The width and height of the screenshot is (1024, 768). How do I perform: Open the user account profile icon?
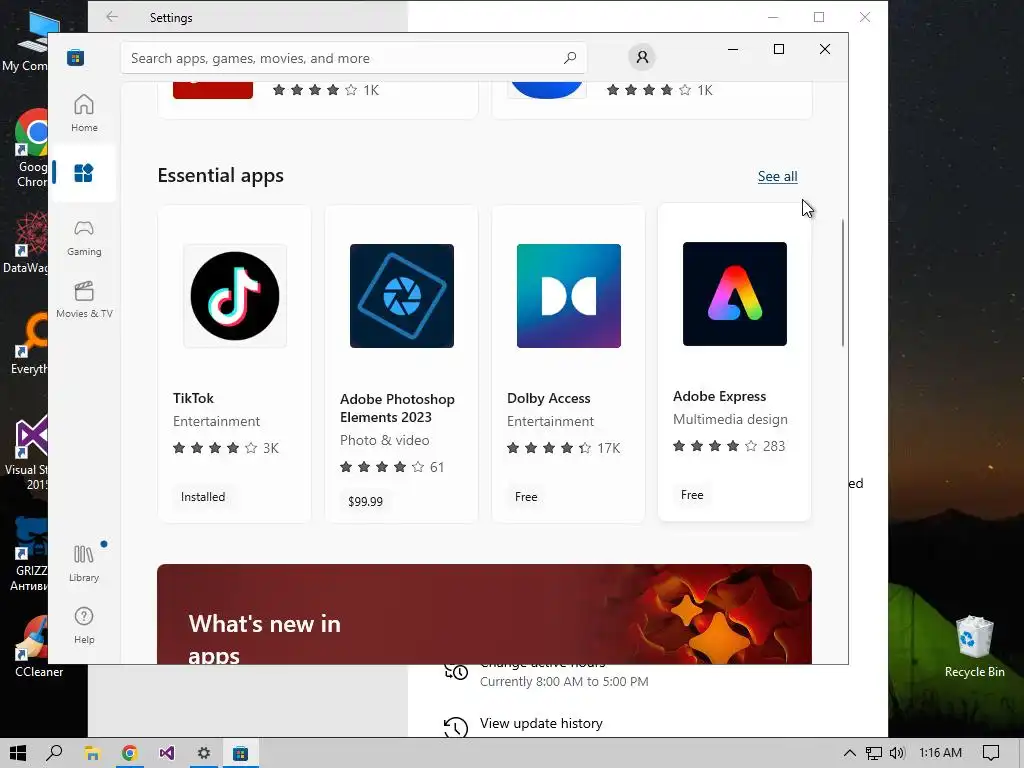click(642, 57)
